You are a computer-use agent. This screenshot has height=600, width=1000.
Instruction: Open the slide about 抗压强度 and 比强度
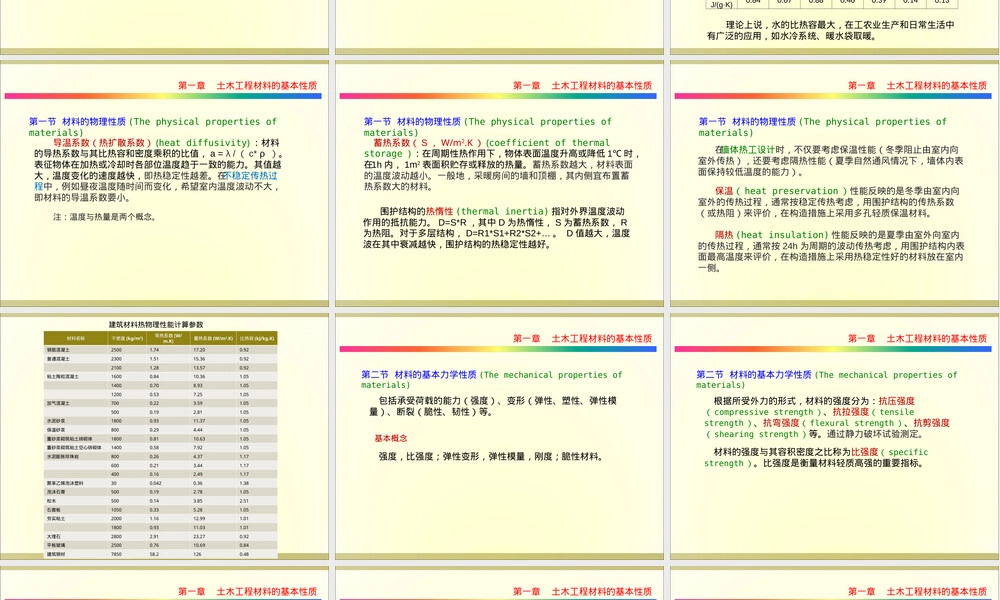point(835,437)
